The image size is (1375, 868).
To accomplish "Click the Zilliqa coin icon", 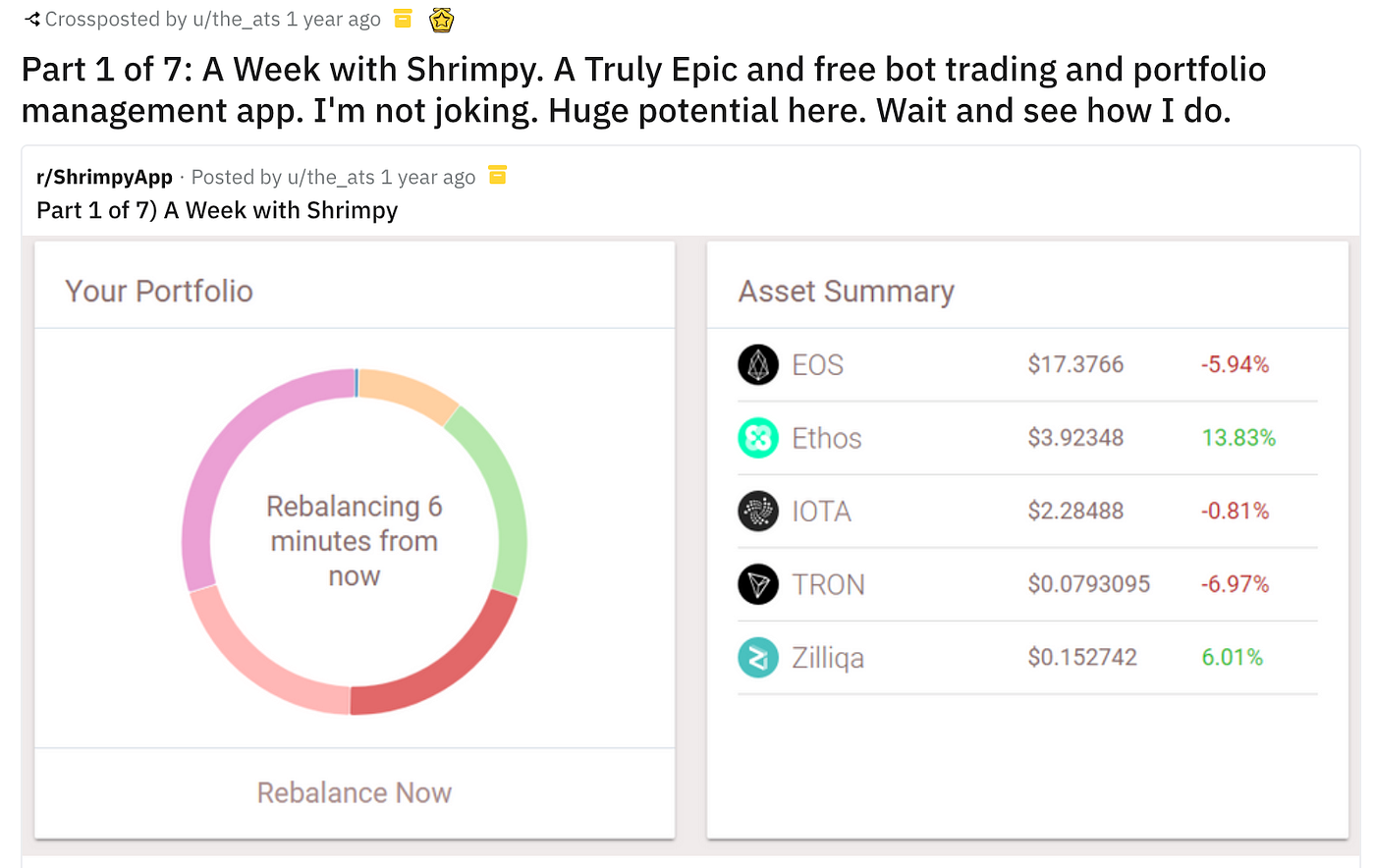I will [x=757, y=658].
